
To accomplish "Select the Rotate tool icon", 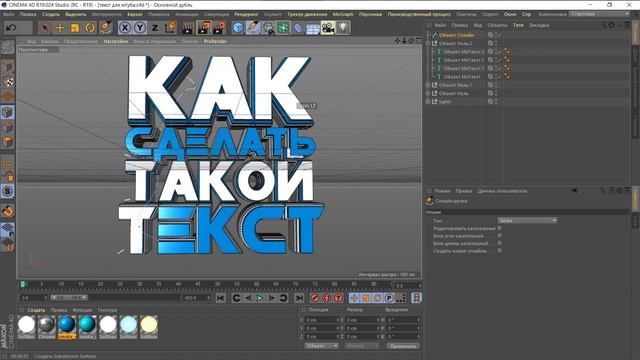I will click(90, 28).
